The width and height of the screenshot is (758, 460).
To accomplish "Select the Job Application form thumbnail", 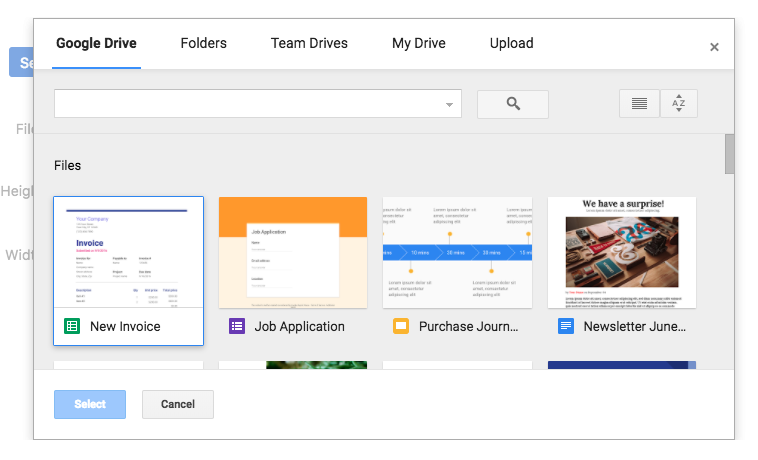I will click(x=293, y=252).
